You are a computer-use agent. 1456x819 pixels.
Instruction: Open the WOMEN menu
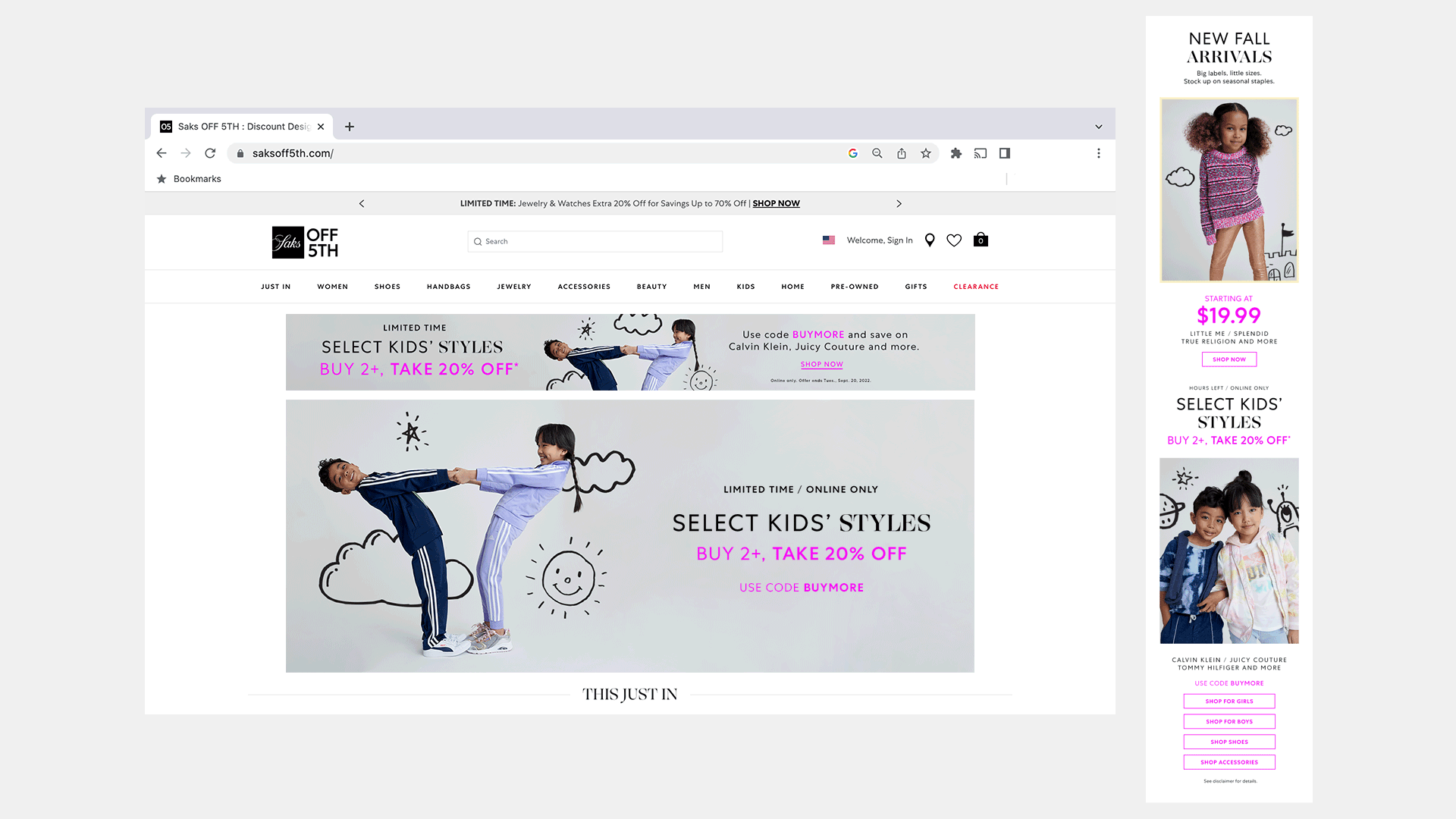point(333,287)
